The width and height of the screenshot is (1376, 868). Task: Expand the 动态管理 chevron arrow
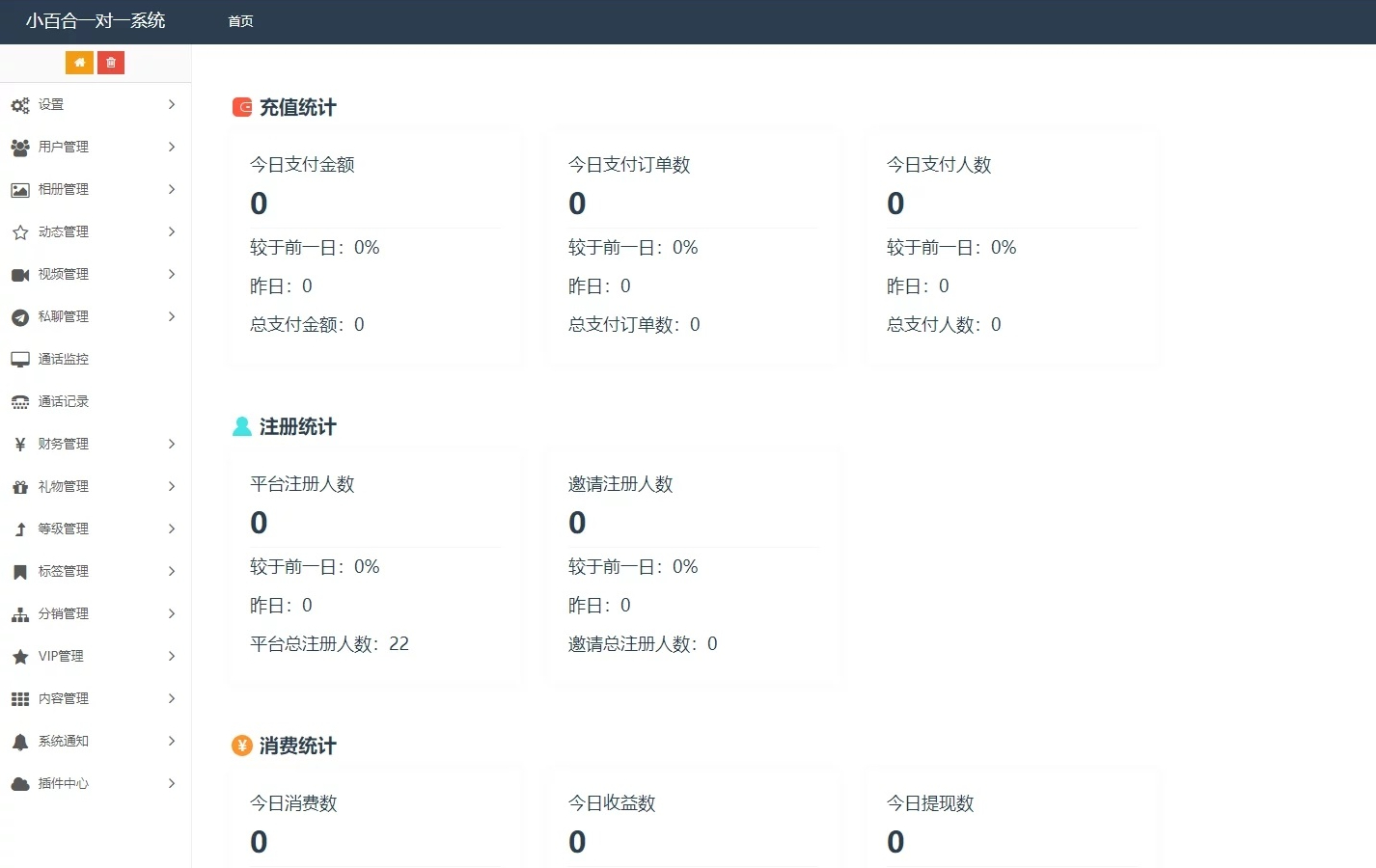pos(172,231)
